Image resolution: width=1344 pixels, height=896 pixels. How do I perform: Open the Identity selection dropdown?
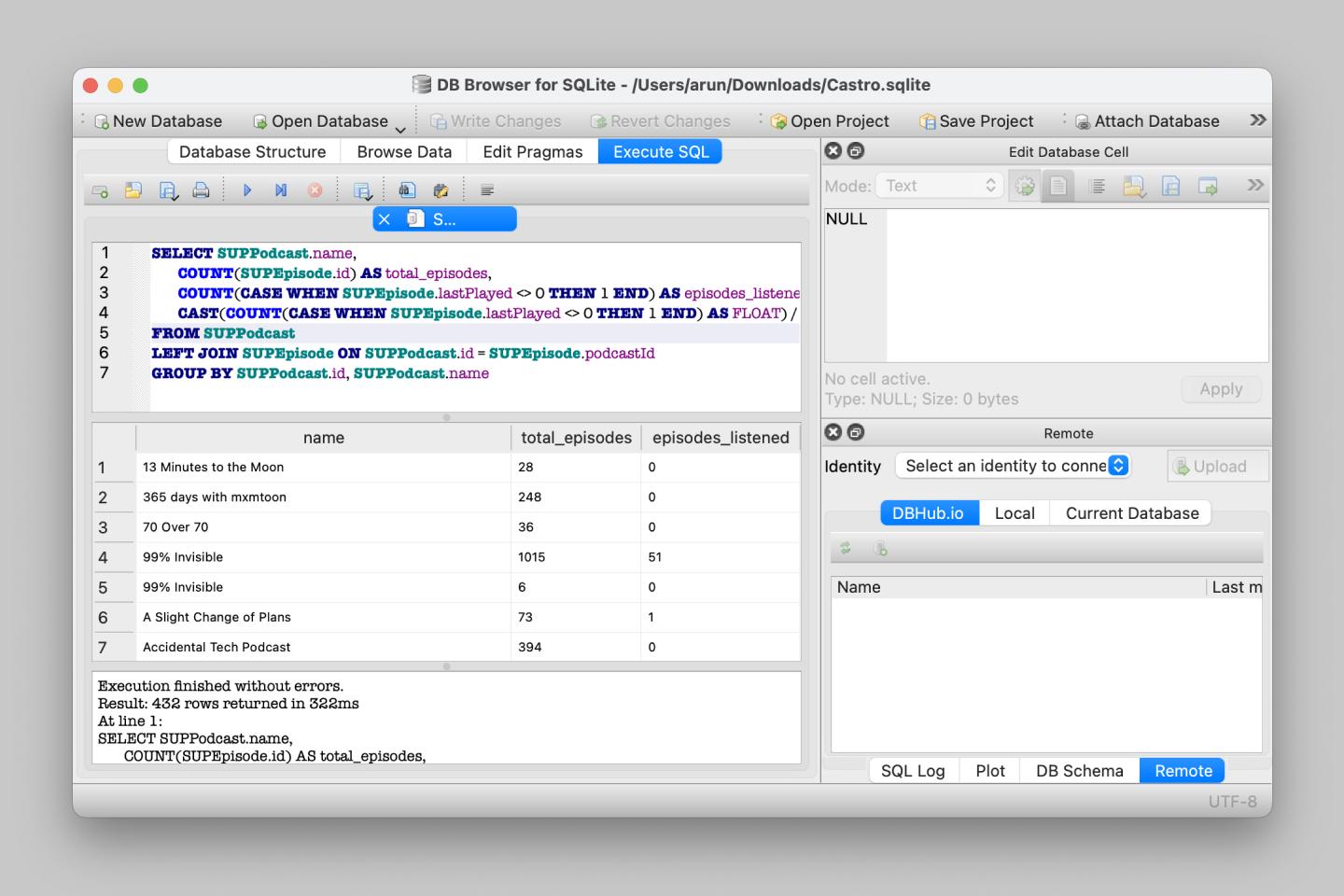pos(1013,466)
